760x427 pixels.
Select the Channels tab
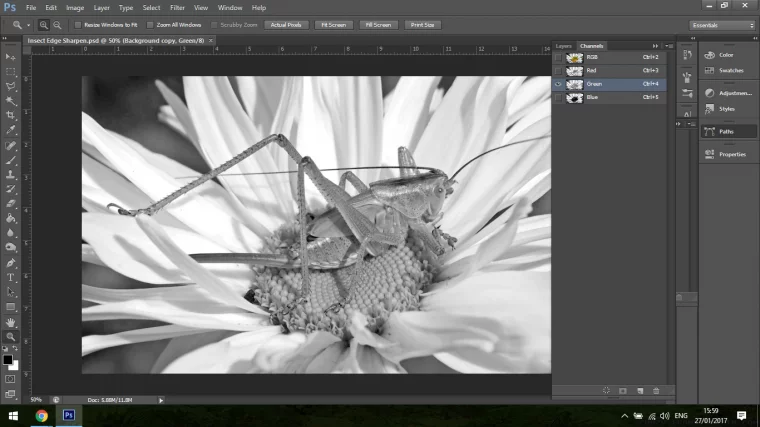(x=591, y=46)
